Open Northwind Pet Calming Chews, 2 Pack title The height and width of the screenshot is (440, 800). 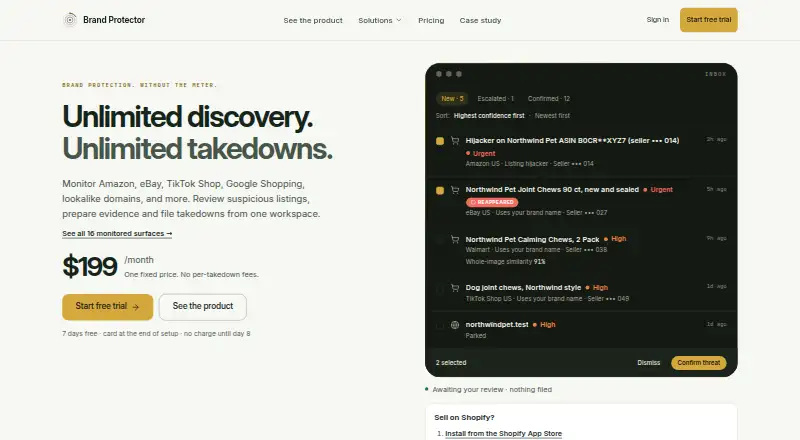click(532, 239)
